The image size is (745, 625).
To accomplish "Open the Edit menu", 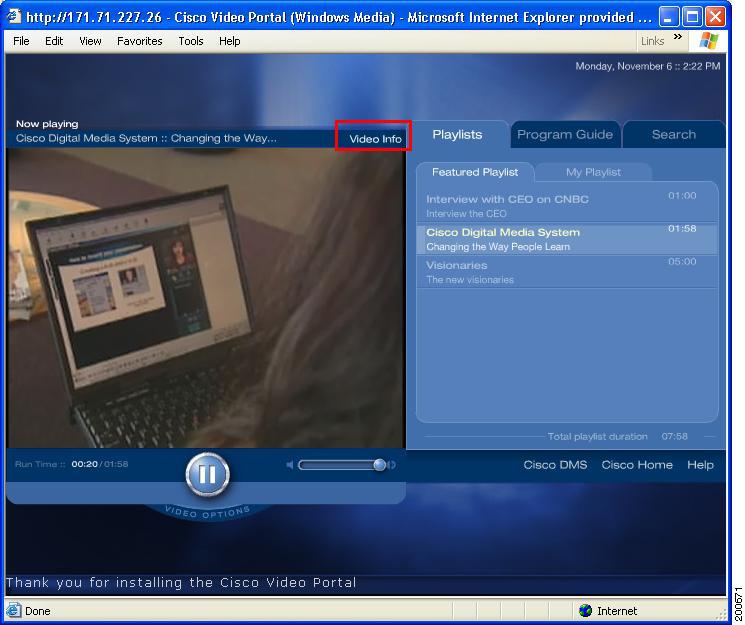I will (54, 41).
